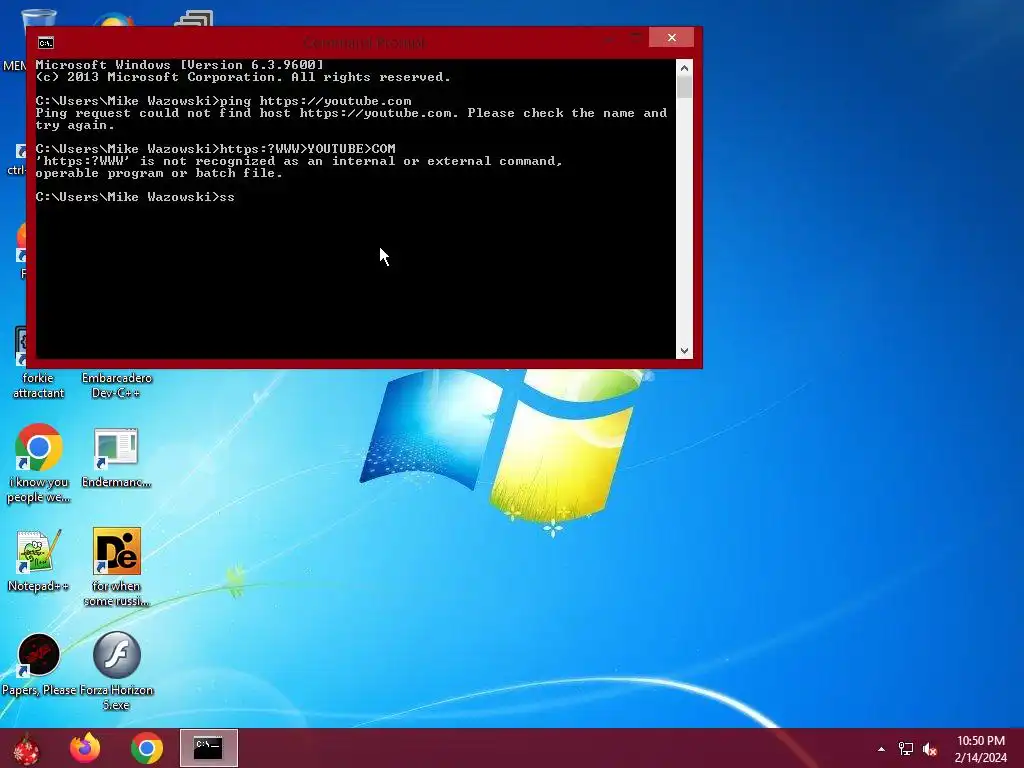Click the Start button ornament on taskbar
Viewport: 1024px width, 768px height.
point(26,748)
